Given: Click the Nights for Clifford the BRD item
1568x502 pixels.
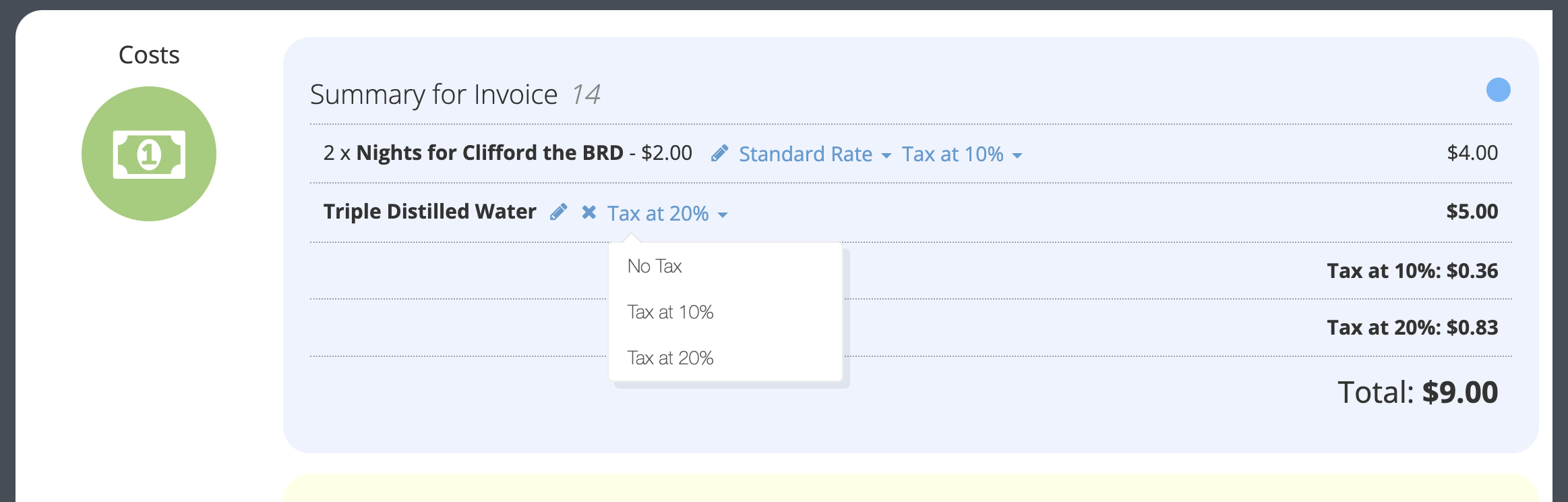Looking at the screenshot, I should point(489,152).
